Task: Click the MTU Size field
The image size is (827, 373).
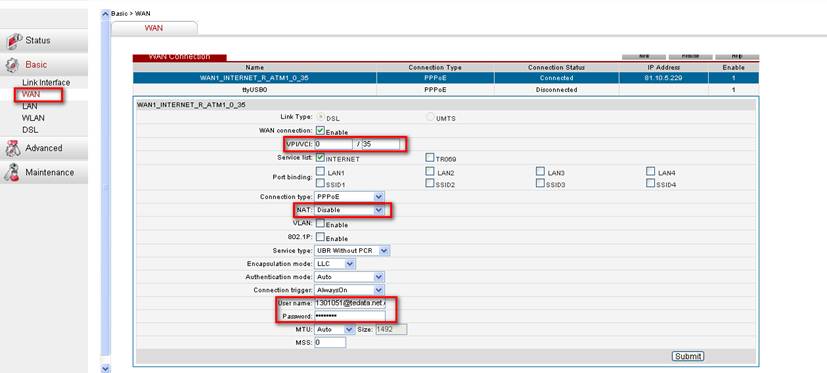Action: [391, 329]
